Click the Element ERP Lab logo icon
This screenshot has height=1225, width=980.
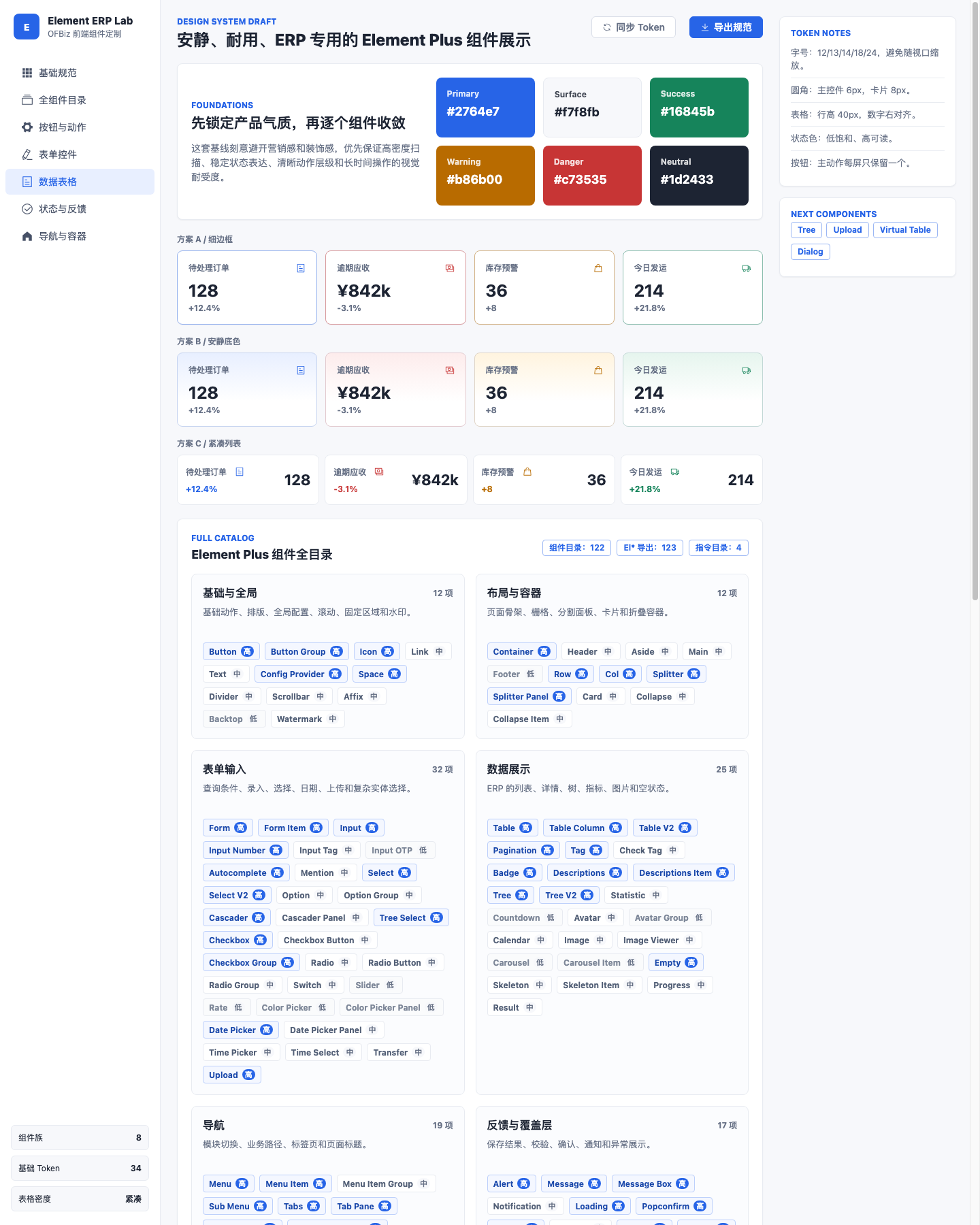[27, 27]
